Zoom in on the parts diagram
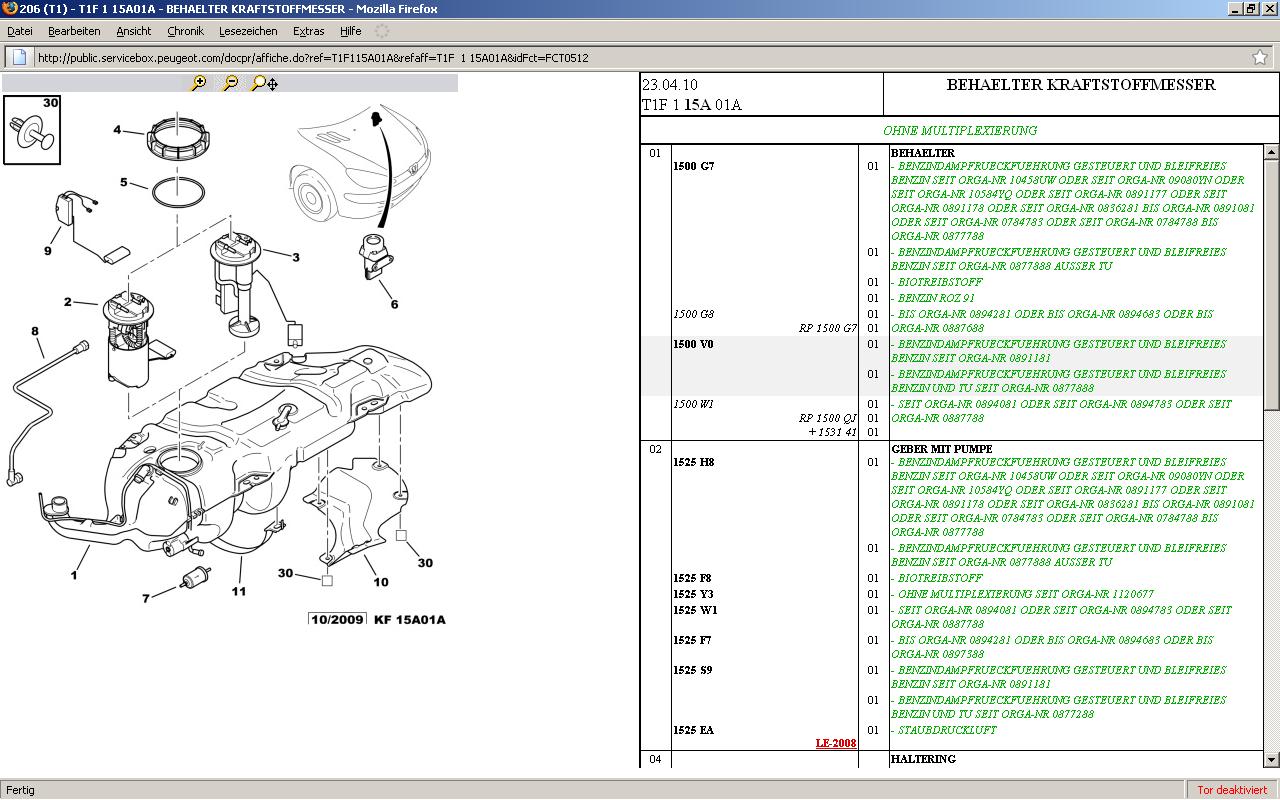The image size is (1280, 800). [198, 83]
